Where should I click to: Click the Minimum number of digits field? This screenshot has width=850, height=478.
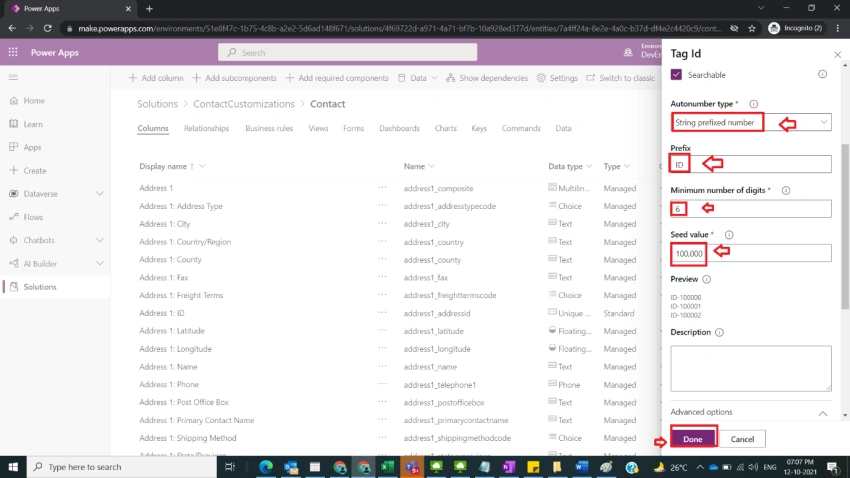[751, 209]
